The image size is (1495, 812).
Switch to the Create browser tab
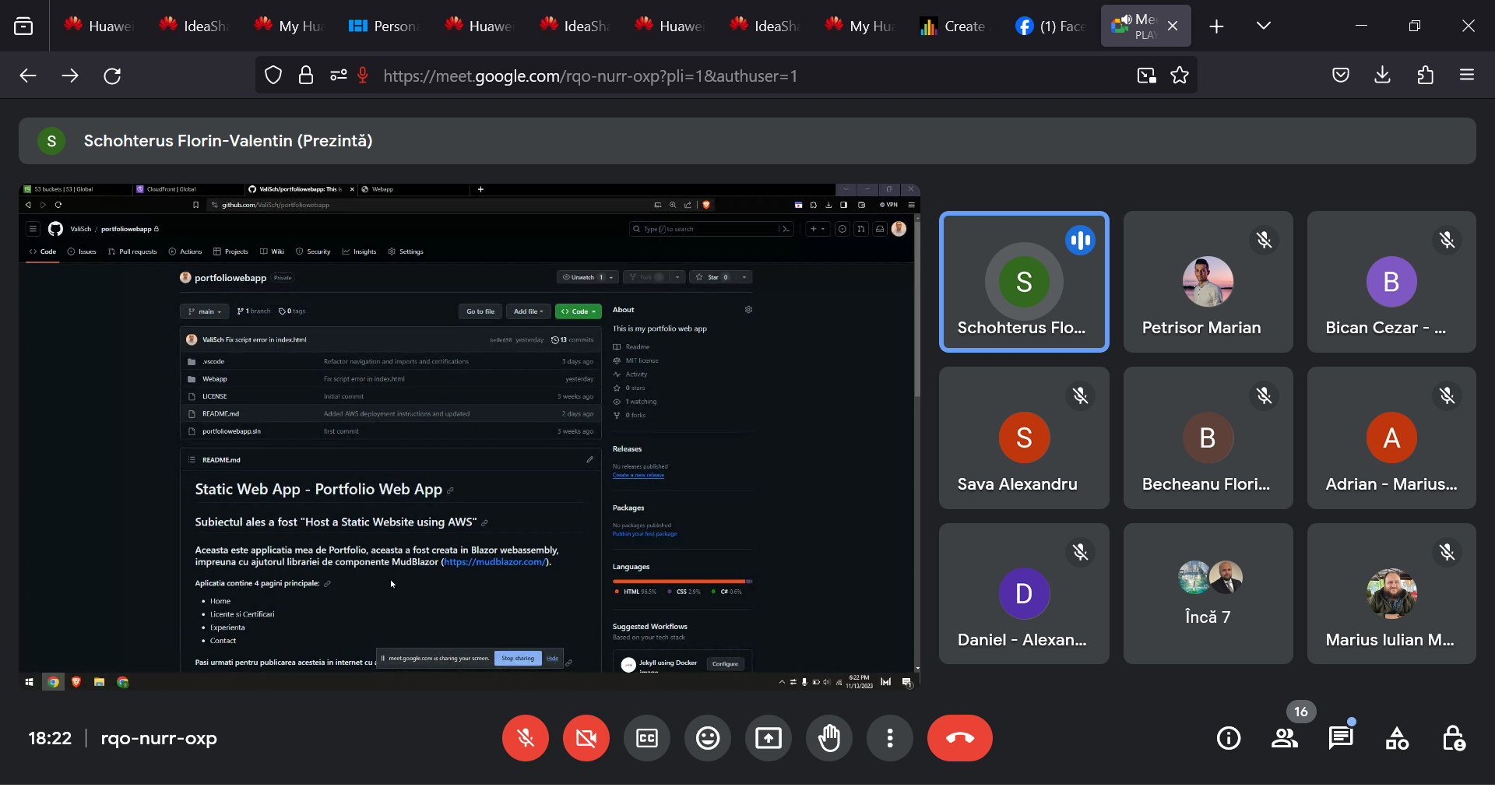click(x=954, y=26)
